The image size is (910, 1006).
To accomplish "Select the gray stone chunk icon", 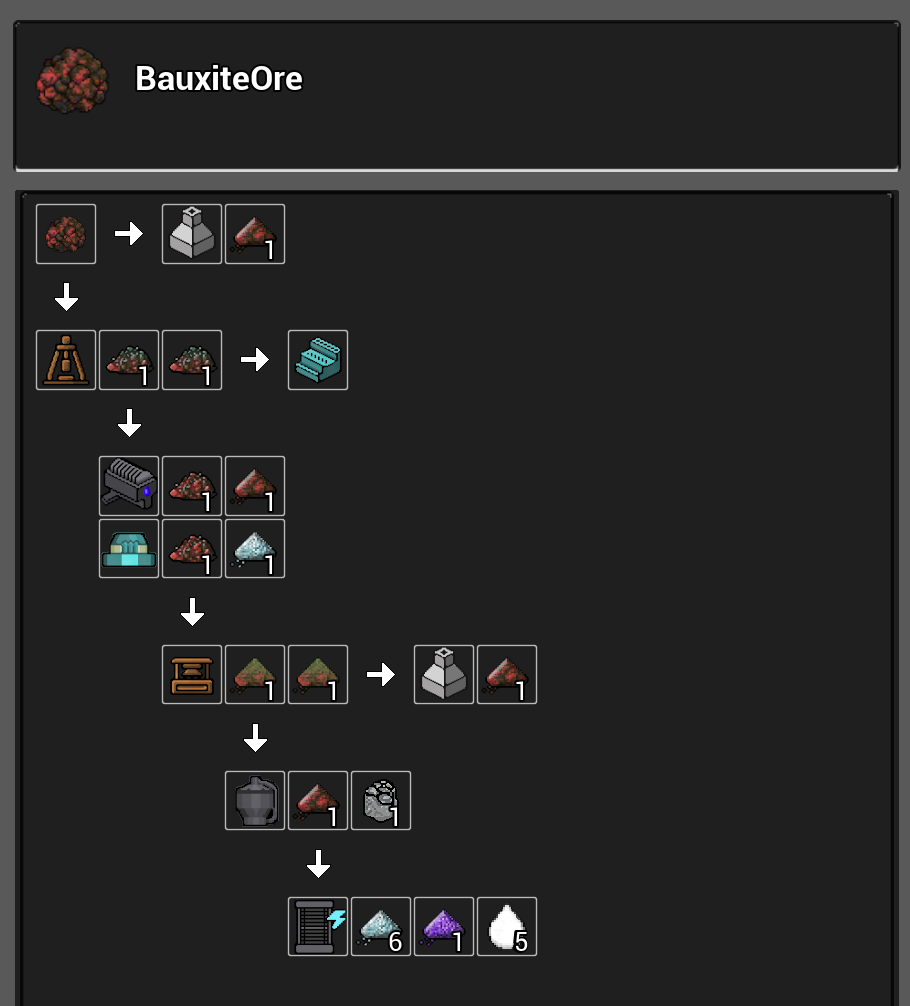I will point(381,801).
